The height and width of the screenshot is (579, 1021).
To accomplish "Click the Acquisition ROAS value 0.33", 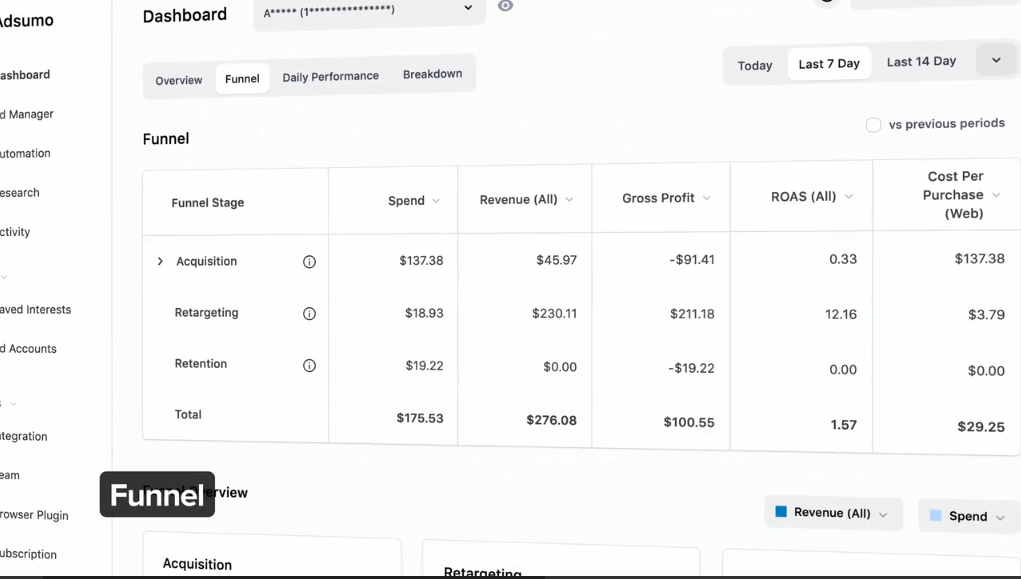I will (x=843, y=259).
